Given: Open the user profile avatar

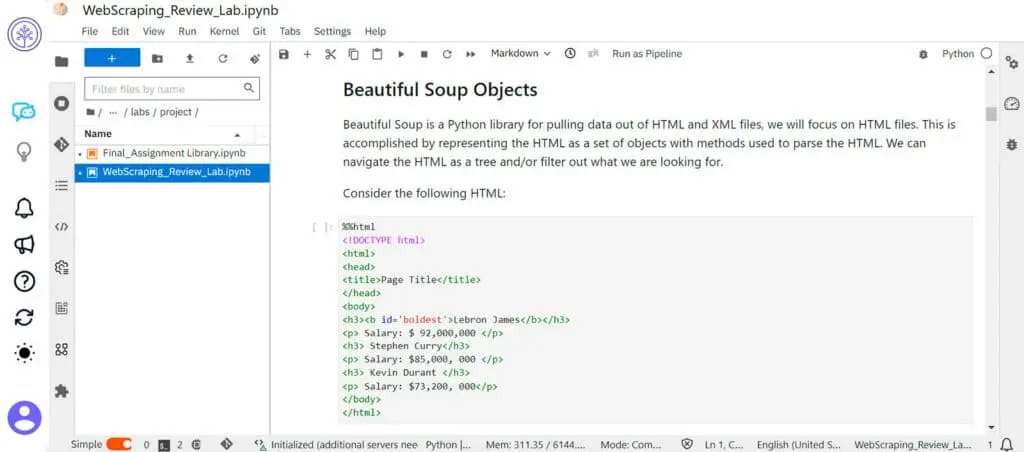Looking at the screenshot, I should coord(24,417).
